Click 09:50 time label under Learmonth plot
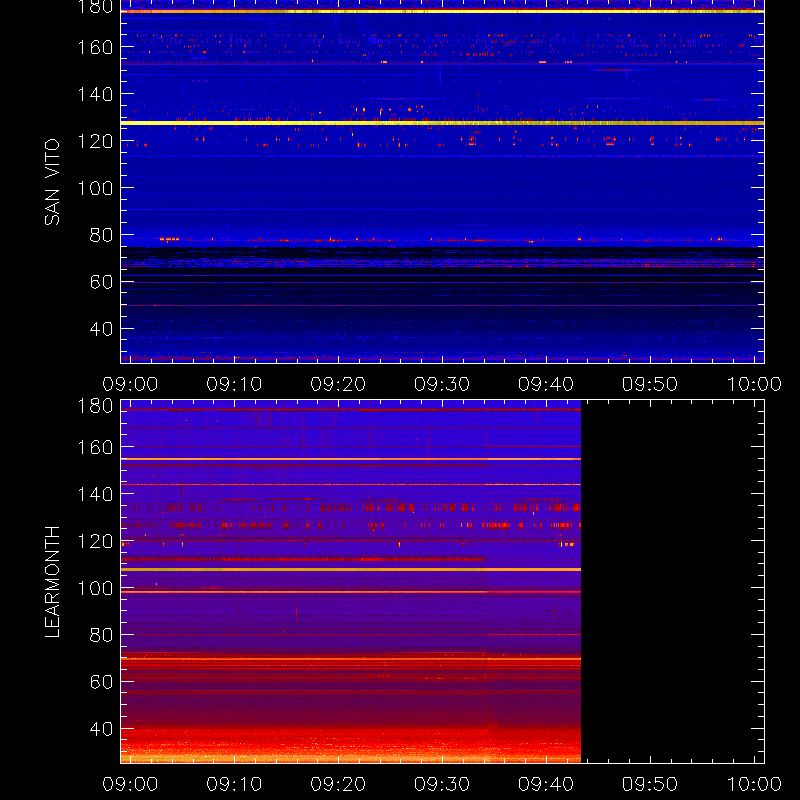Screen dimensions: 800x800 click(649, 784)
